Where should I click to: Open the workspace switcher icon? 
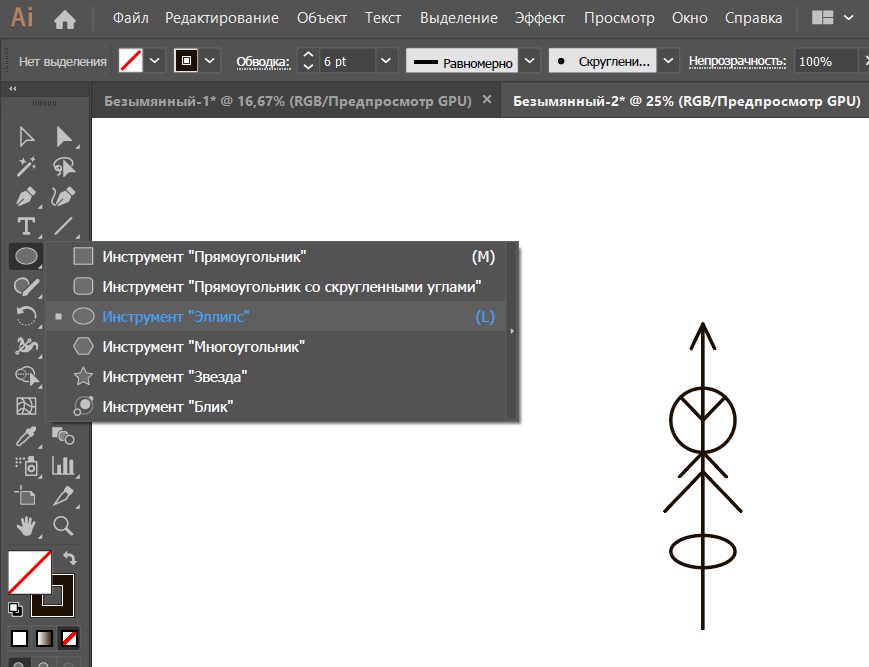pos(822,18)
